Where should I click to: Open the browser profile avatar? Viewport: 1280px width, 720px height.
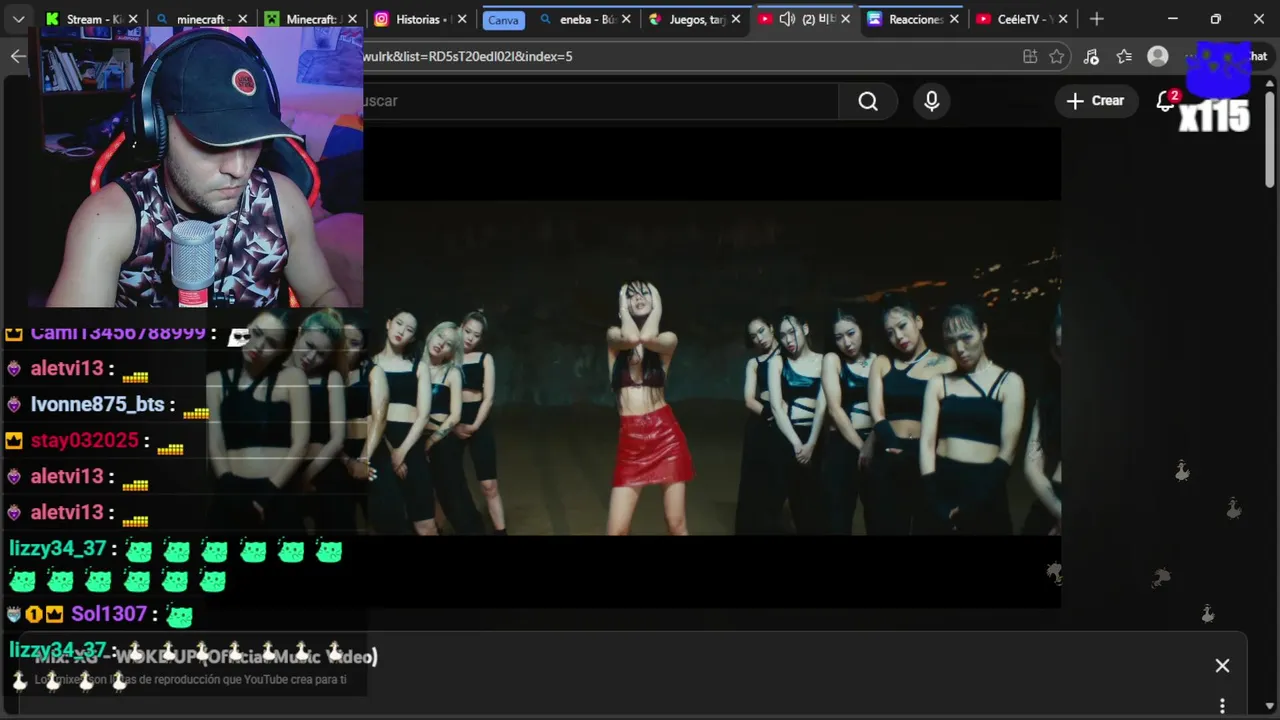[x=1158, y=57]
